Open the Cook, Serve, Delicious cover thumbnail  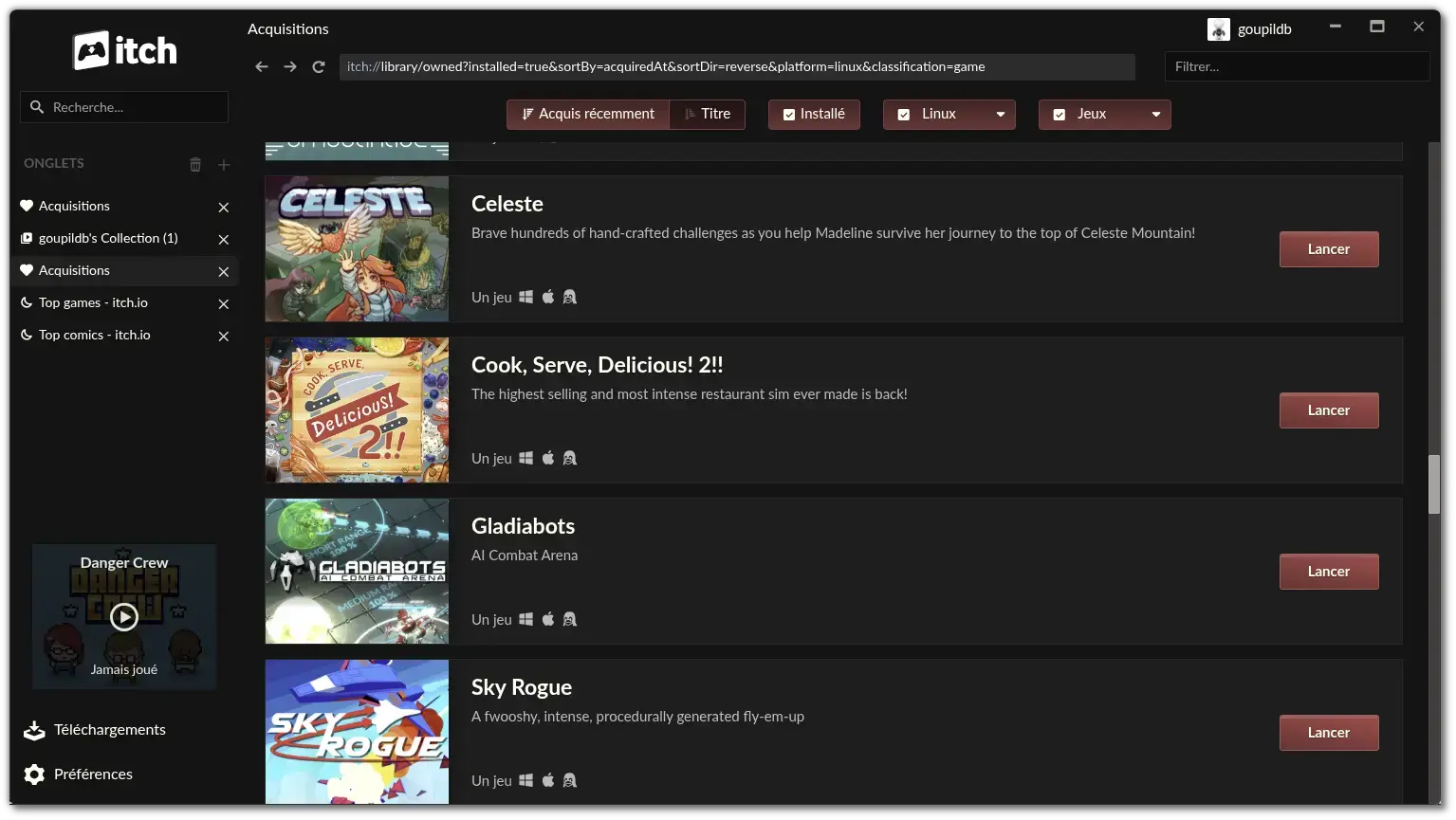point(357,410)
